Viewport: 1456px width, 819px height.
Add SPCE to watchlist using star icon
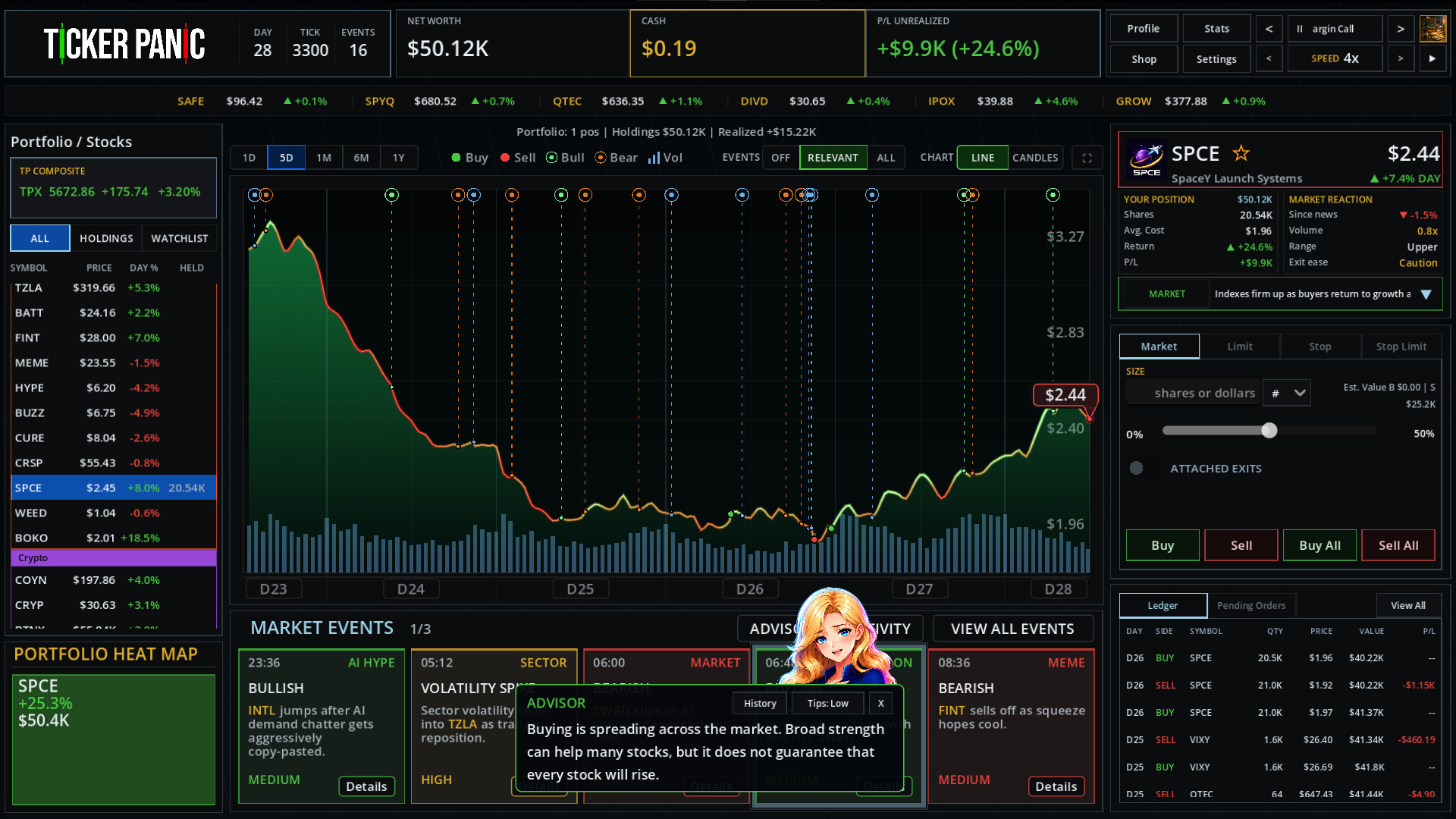(1241, 153)
